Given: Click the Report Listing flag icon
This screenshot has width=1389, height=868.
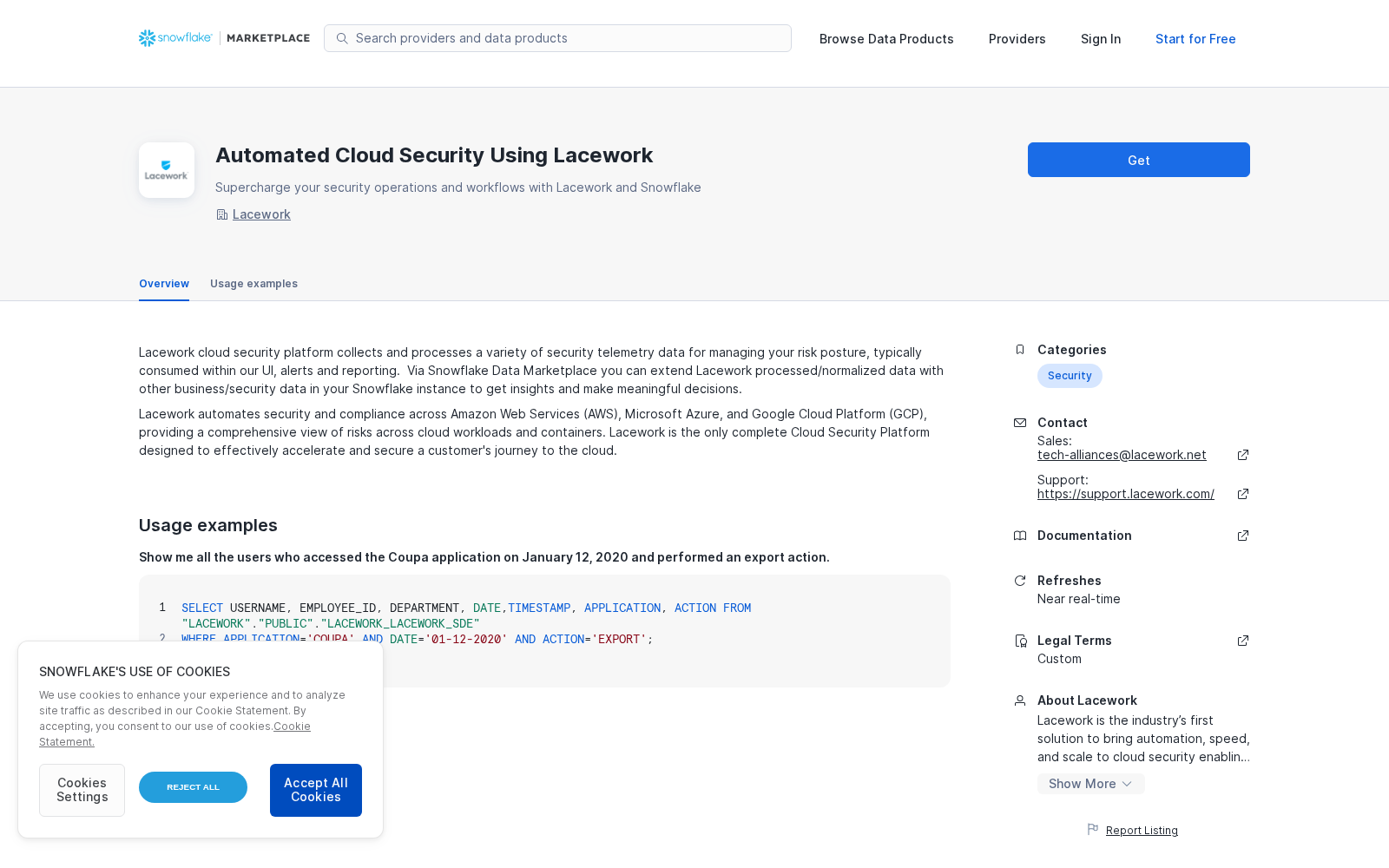Looking at the screenshot, I should click(1093, 830).
